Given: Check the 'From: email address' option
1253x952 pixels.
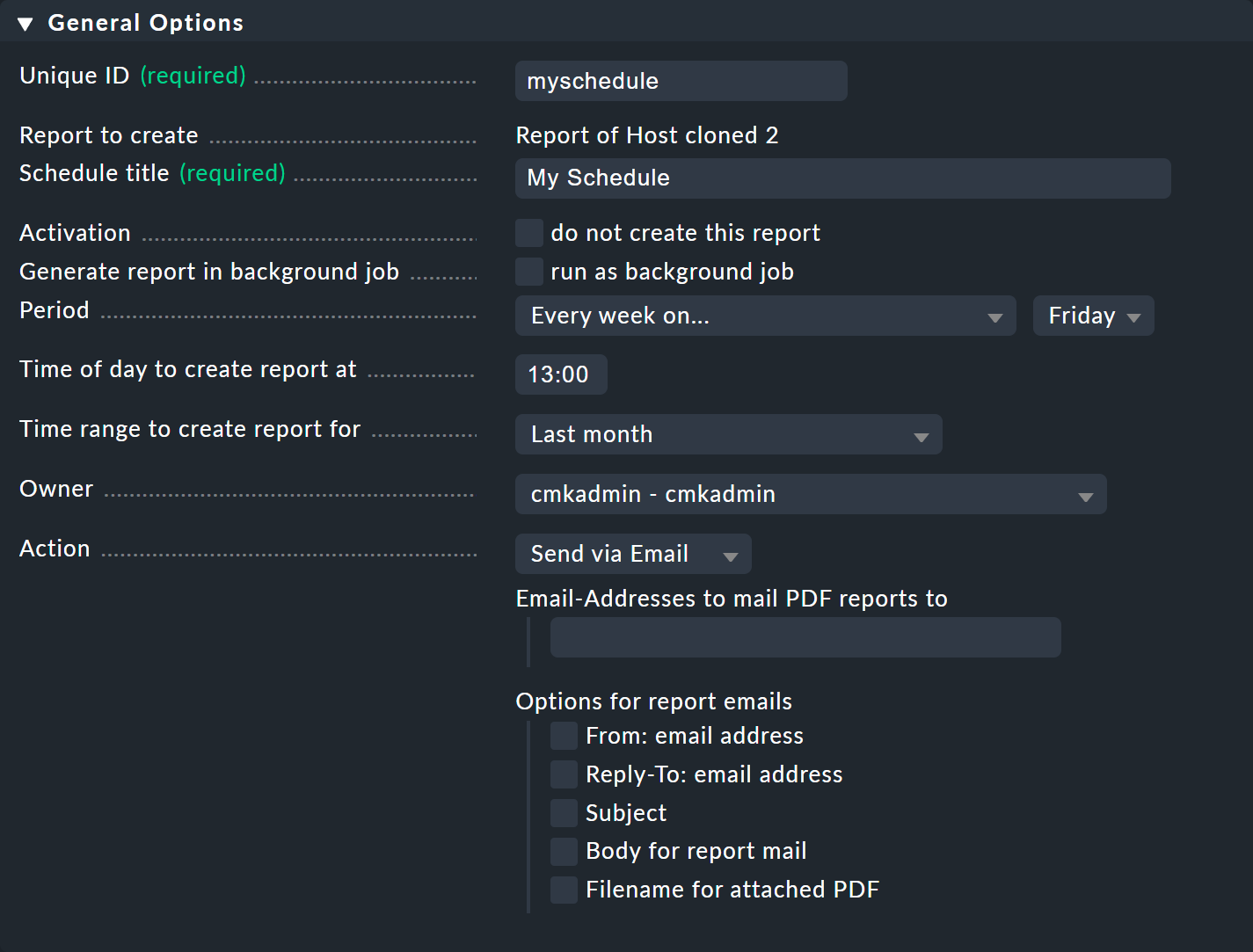Looking at the screenshot, I should pos(564,736).
